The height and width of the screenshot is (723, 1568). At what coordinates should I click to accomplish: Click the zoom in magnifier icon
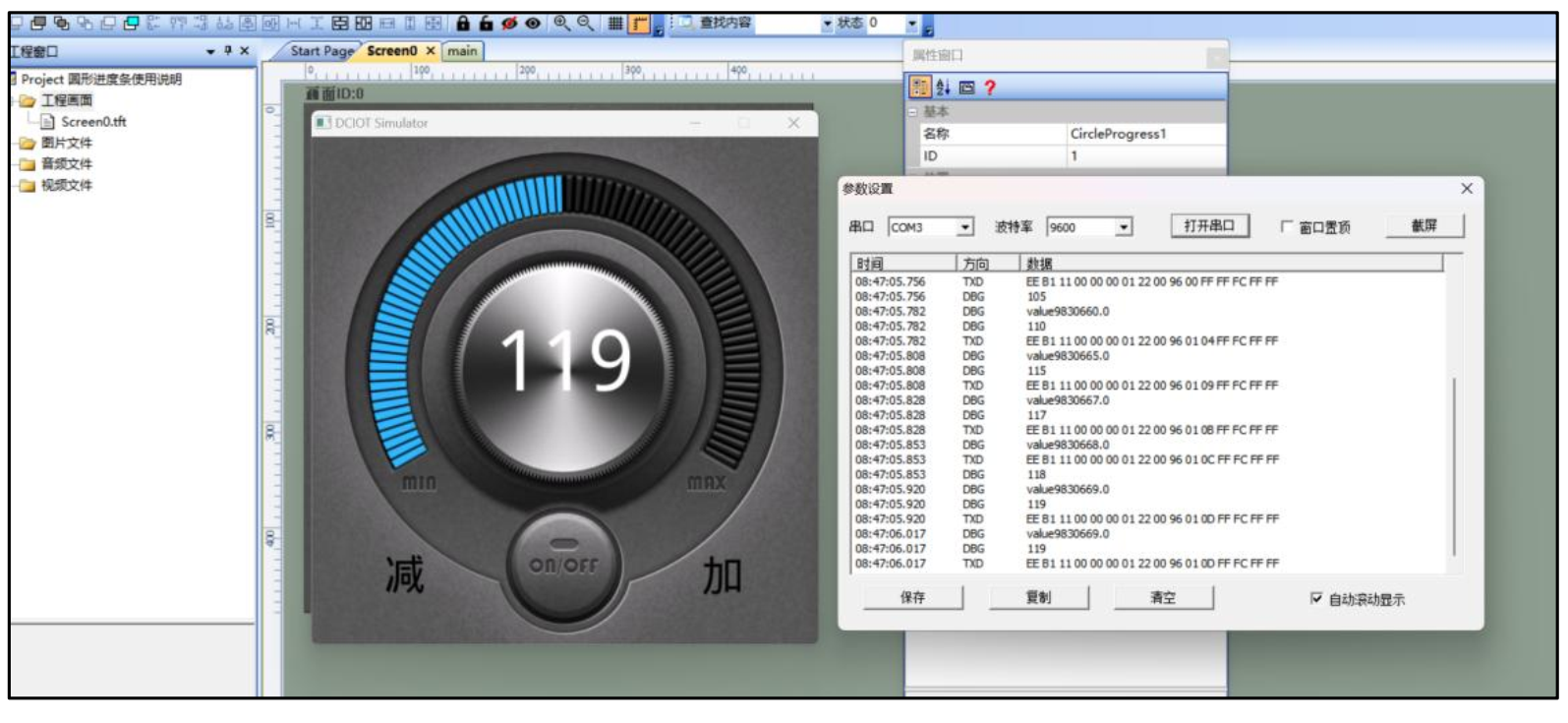561,24
